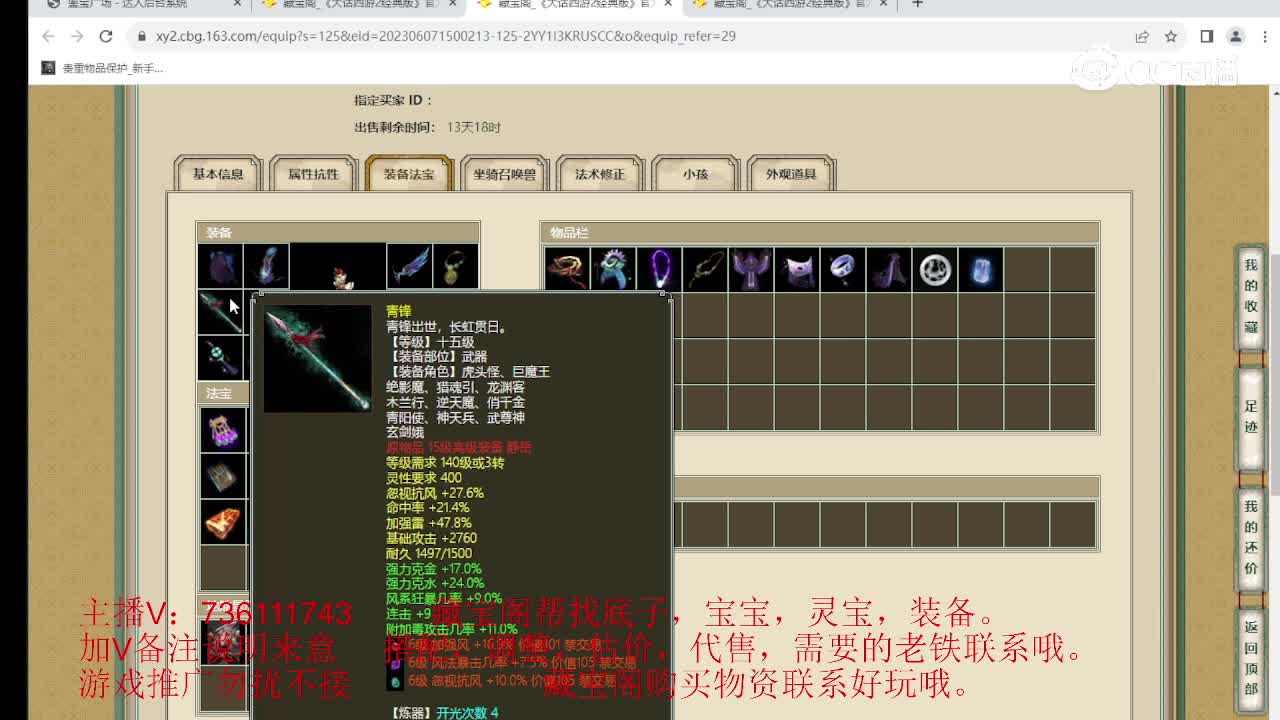Click the white-purple mask item in 物品栏
Viewport: 1280px width, 720px height.
796,269
